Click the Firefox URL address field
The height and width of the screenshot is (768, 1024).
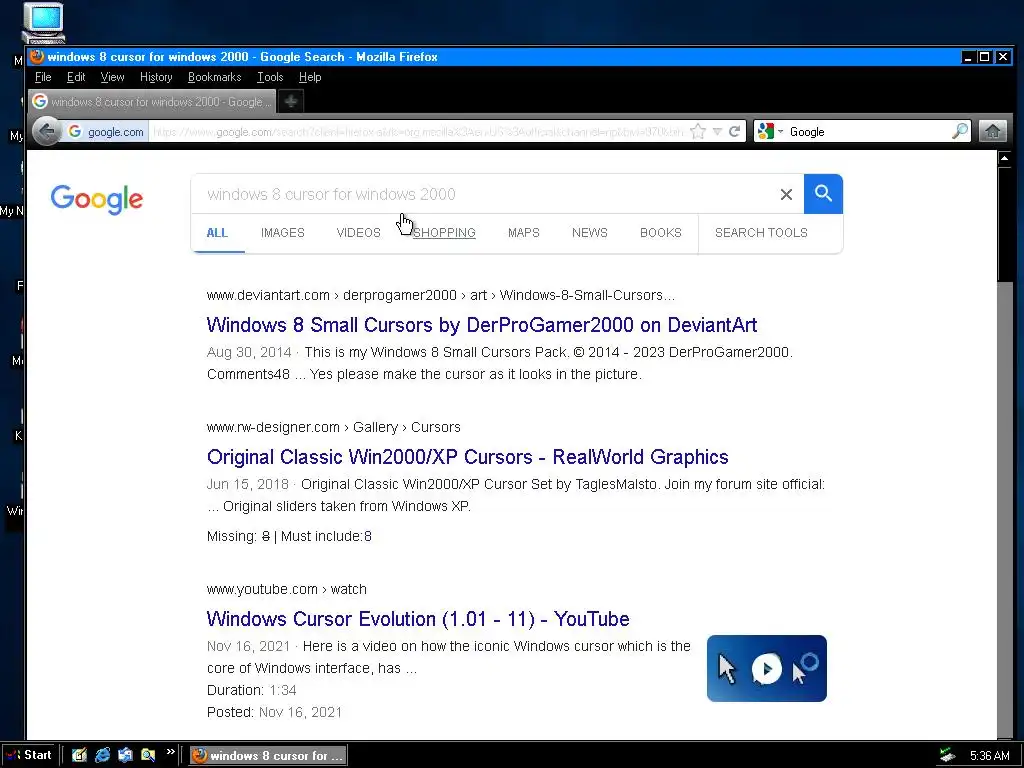[418, 131]
